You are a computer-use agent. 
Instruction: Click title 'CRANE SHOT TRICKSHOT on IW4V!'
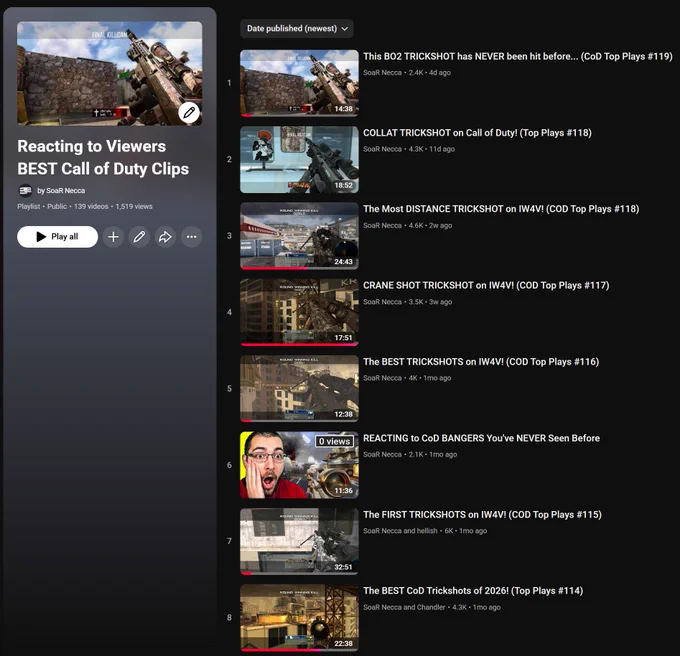486,285
